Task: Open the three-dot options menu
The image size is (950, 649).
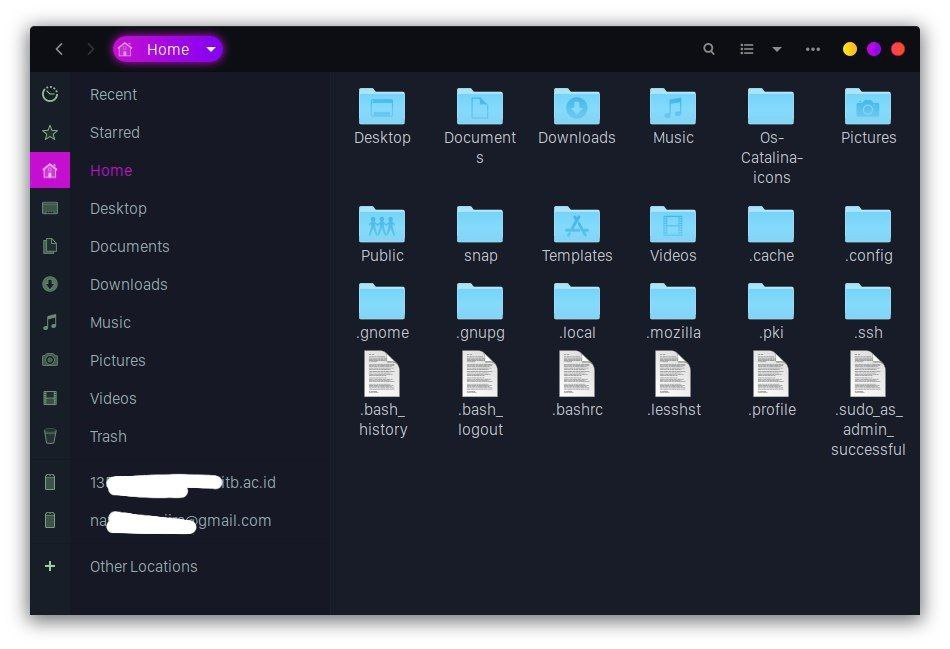Action: (x=811, y=48)
